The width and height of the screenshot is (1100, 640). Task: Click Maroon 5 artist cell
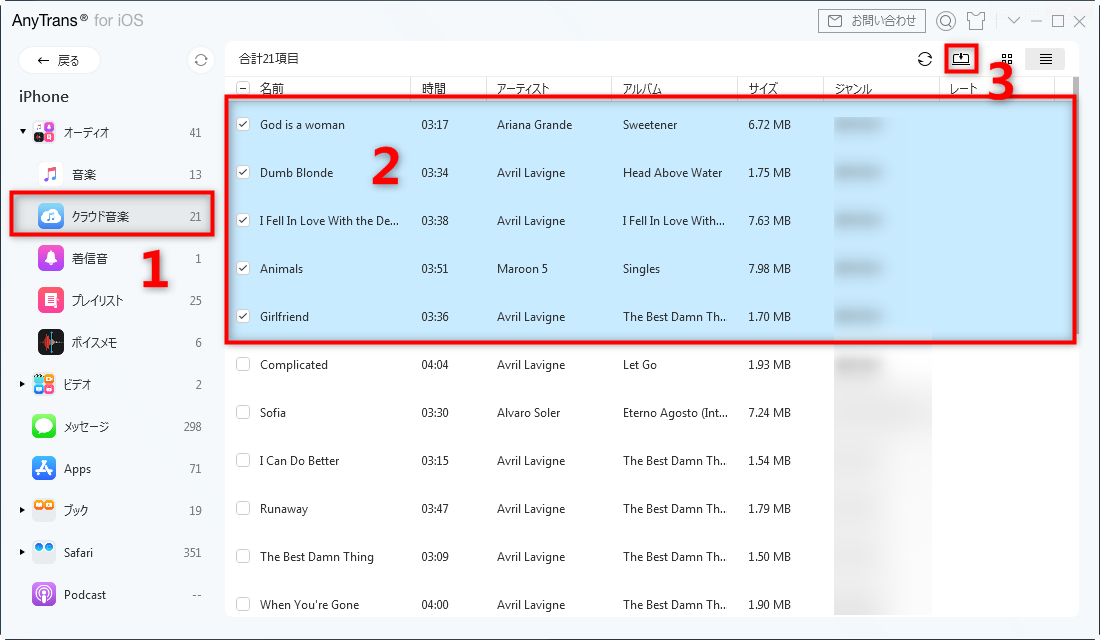click(x=522, y=269)
